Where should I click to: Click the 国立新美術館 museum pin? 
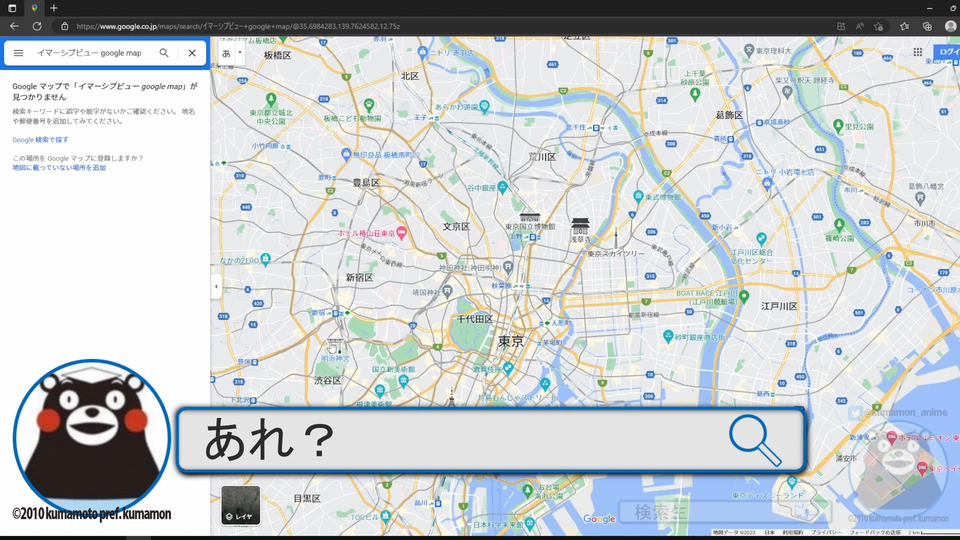pyautogui.click(x=403, y=381)
